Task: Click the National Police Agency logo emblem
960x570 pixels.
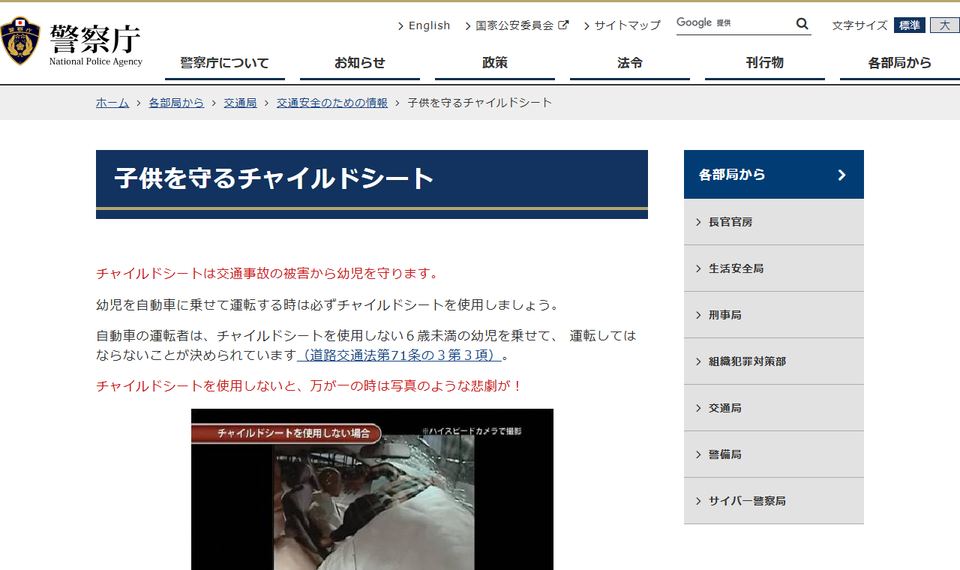Action: (20, 41)
